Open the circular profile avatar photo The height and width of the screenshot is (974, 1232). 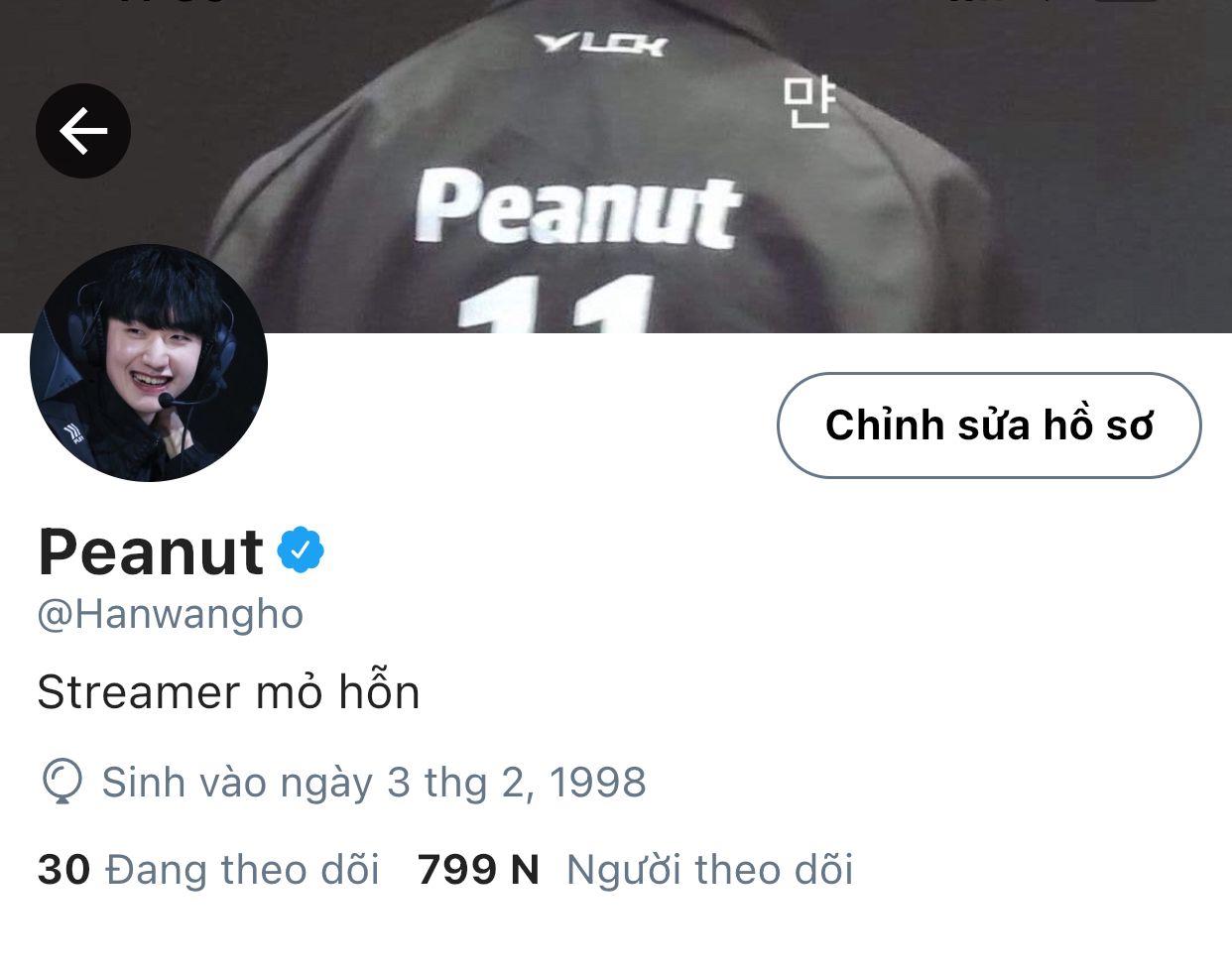[x=149, y=363]
